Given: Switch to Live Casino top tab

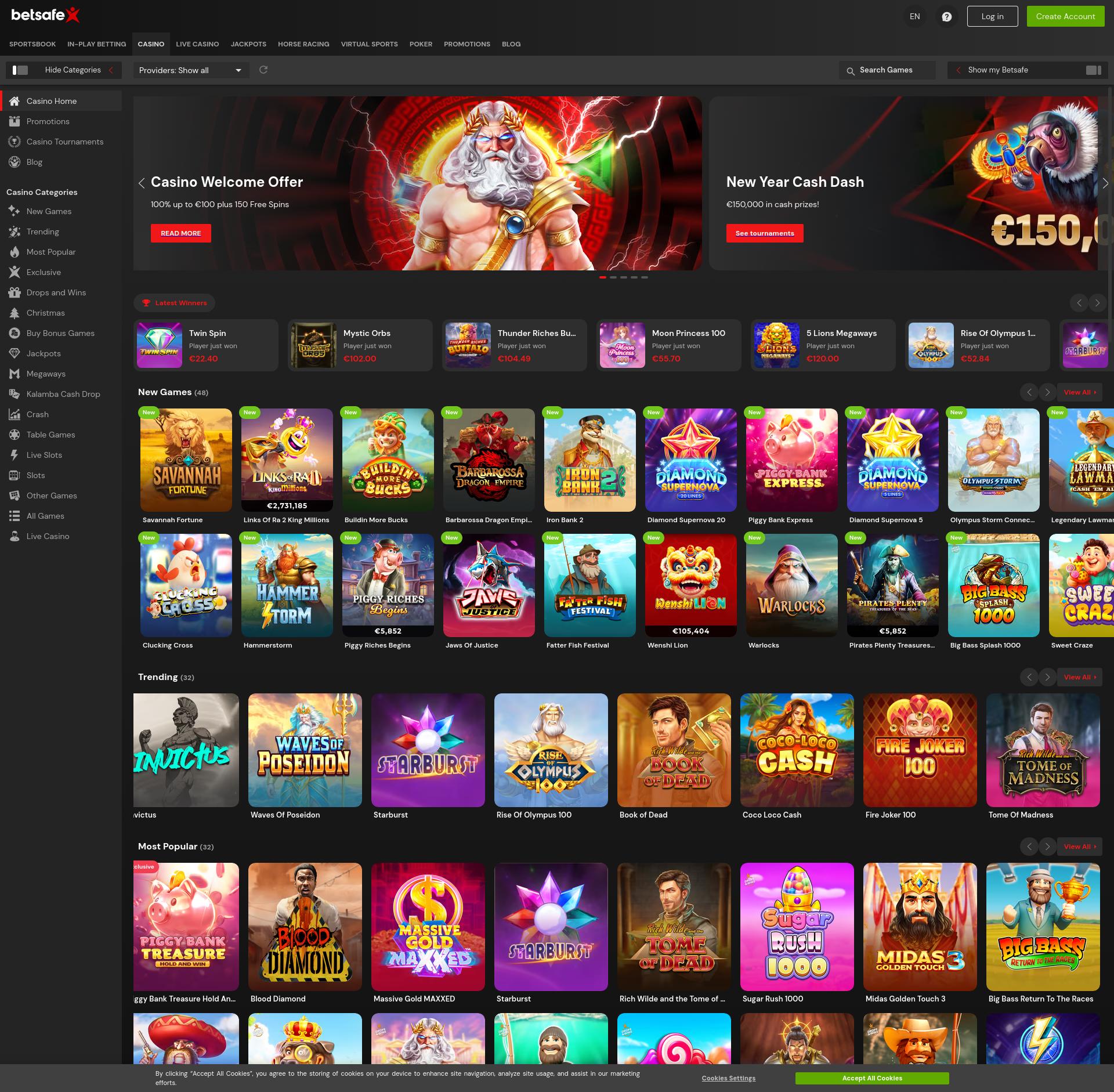Looking at the screenshot, I should coord(197,44).
